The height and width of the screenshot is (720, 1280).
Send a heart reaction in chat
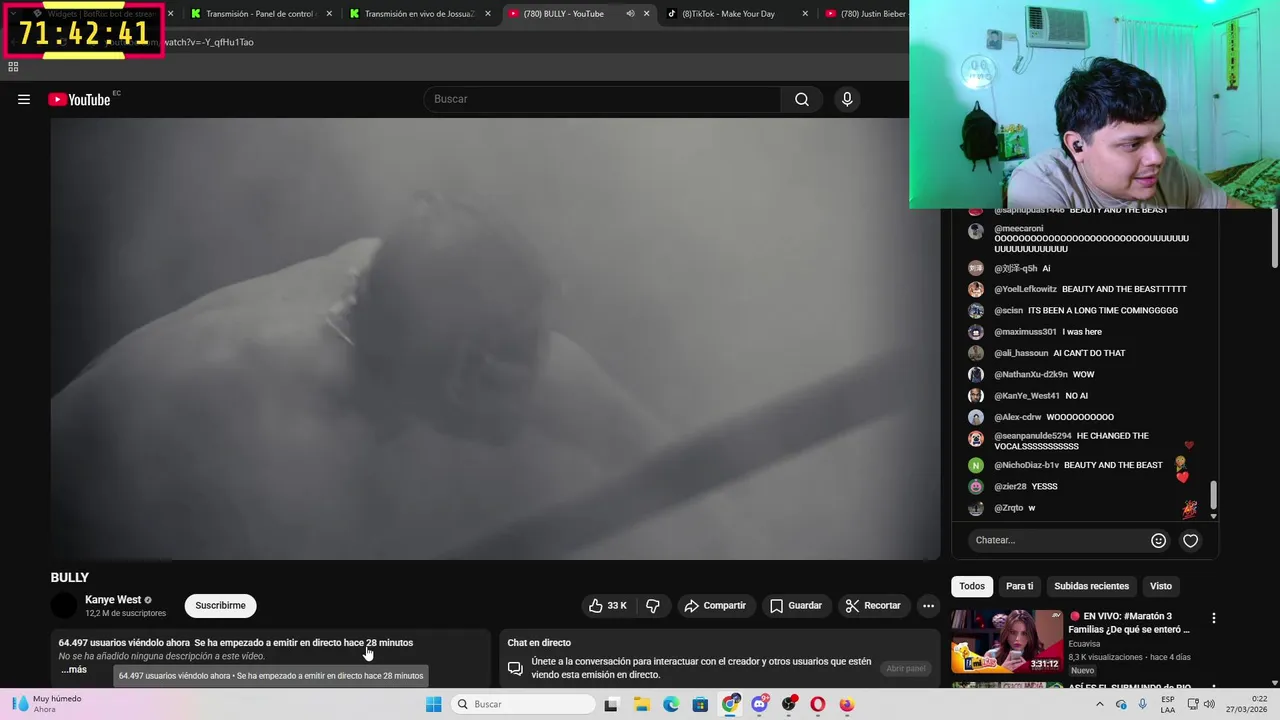coord(1190,540)
